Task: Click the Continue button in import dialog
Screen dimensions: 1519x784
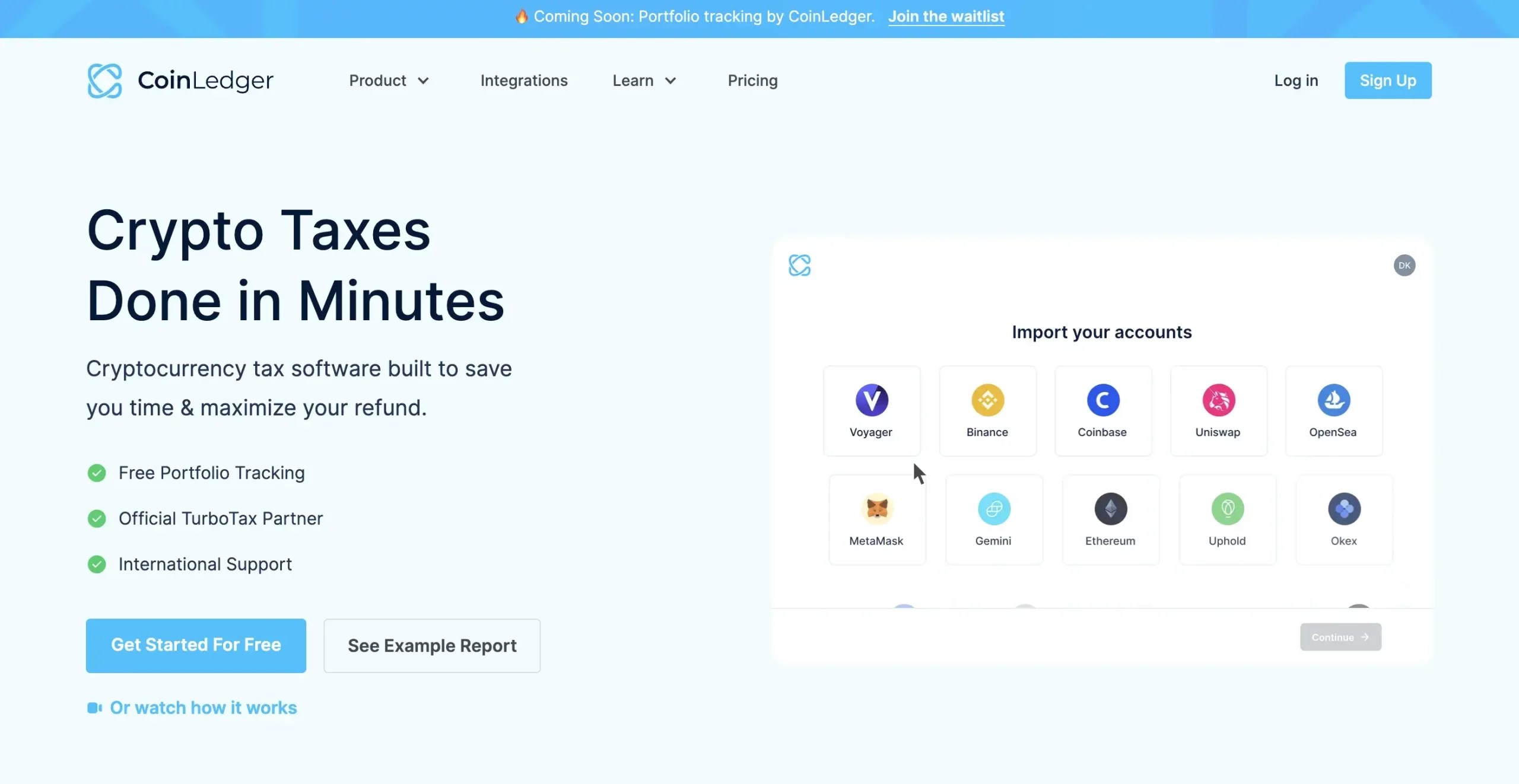Action: click(x=1340, y=637)
